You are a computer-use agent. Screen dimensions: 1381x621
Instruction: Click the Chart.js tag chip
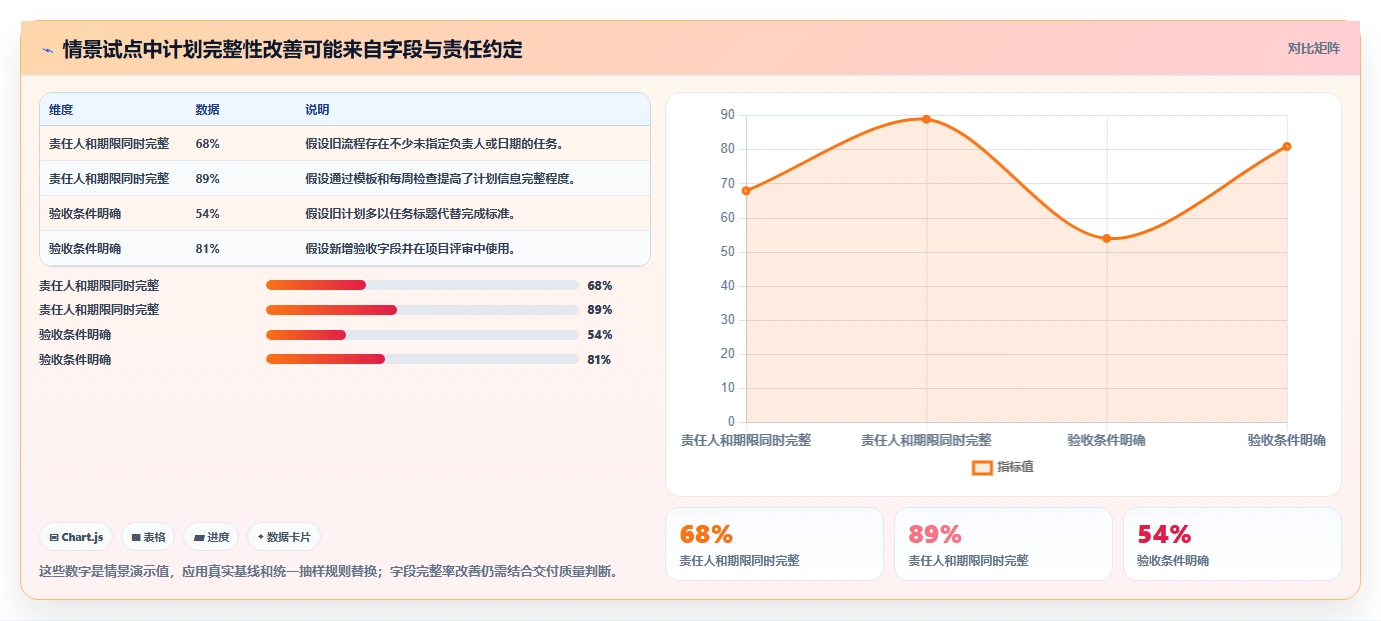[76, 537]
